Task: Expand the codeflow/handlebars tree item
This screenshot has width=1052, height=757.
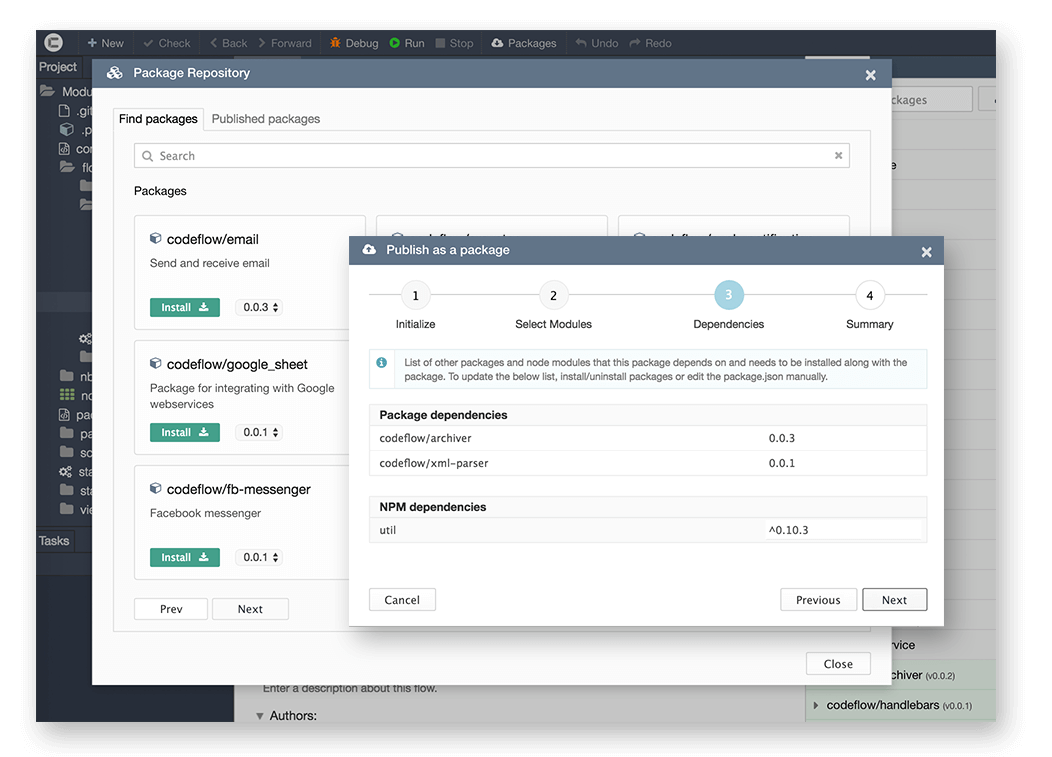Action: (816, 705)
